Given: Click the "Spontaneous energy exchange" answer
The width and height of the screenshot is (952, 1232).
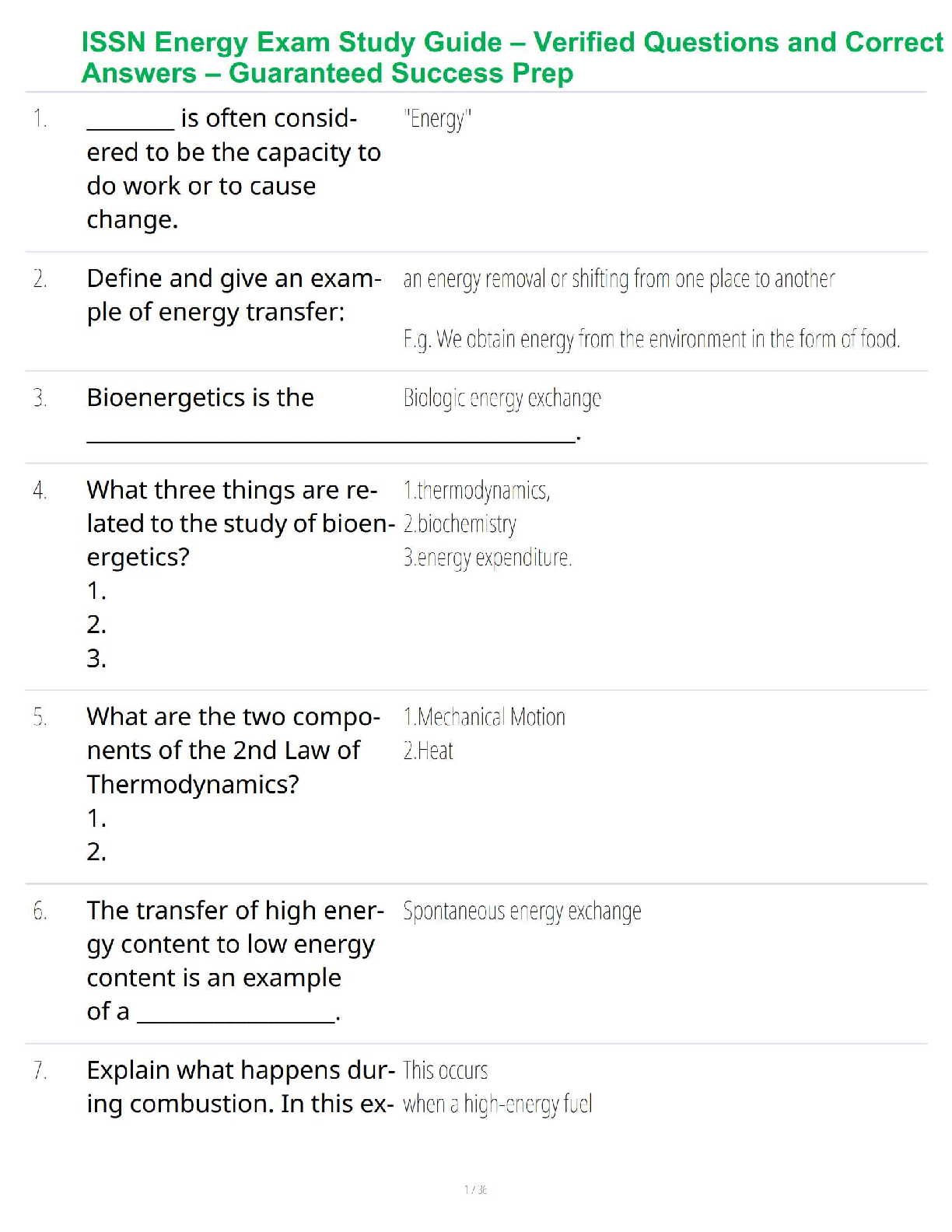Looking at the screenshot, I should coord(522,911).
